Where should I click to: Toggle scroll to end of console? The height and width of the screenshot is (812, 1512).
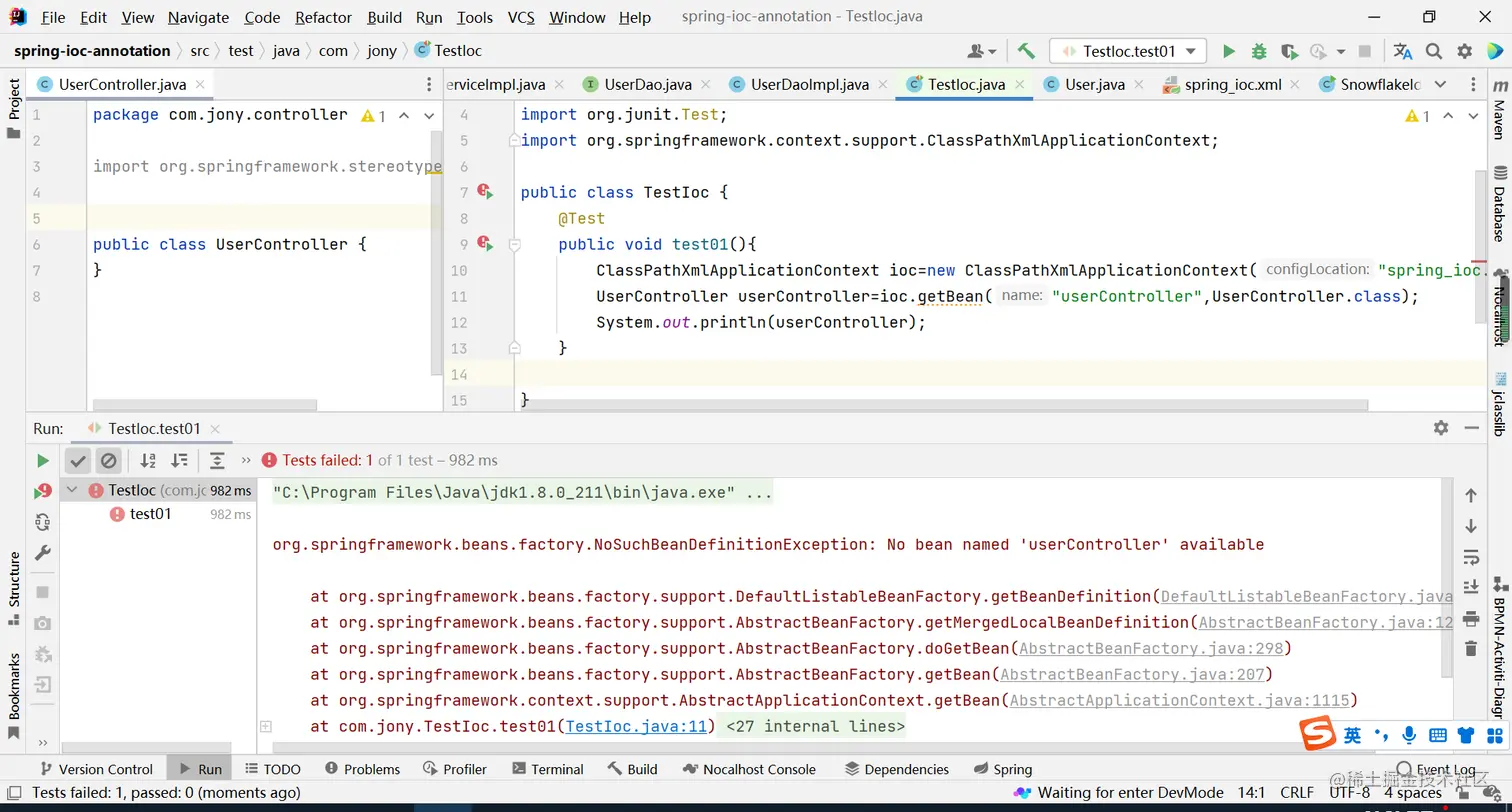click(1471, 587)
